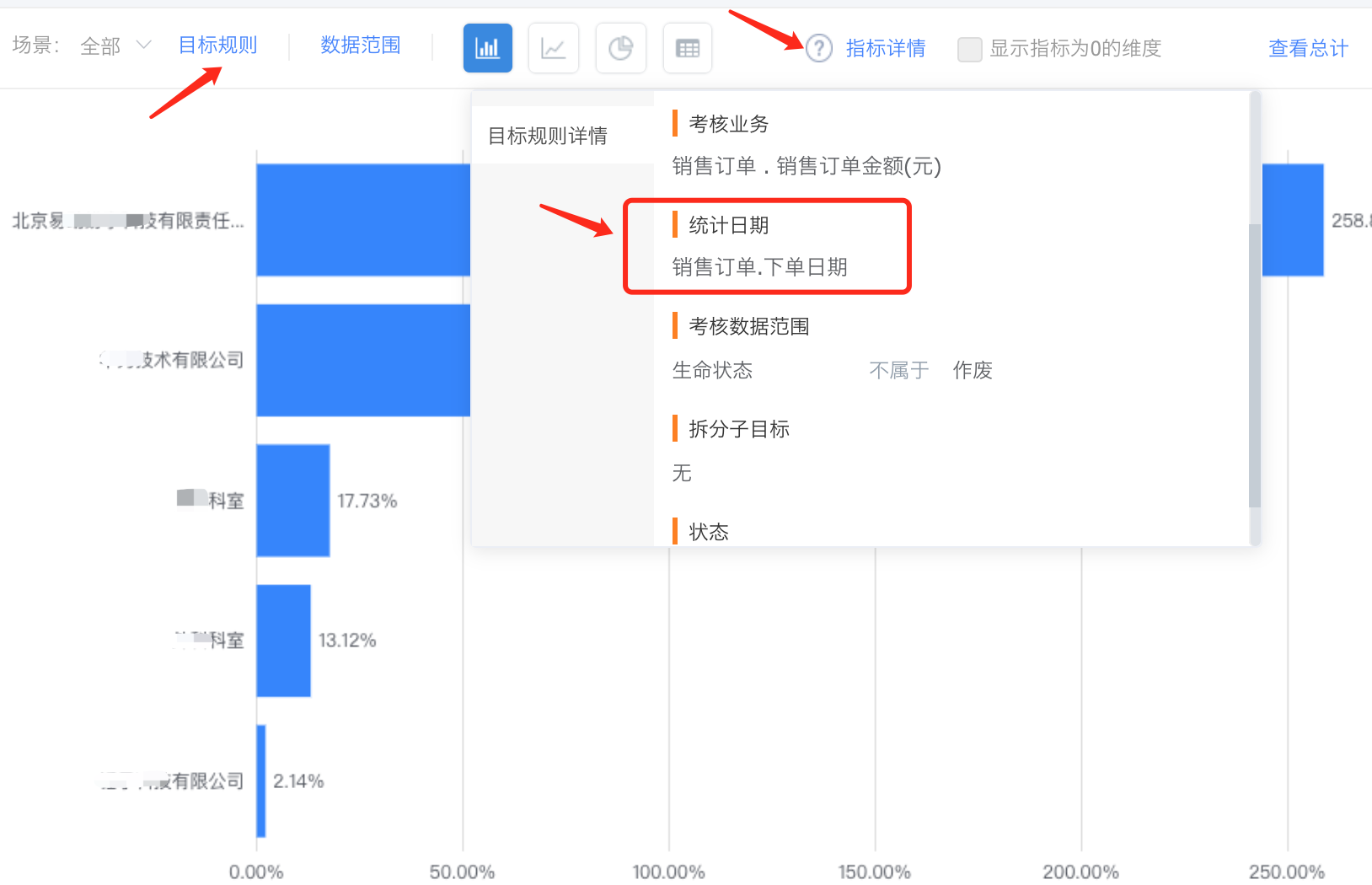Click 销售订单.下单日期 value text
The width and height of the screenshot is (1372, 885).
(x=759, y=267)
